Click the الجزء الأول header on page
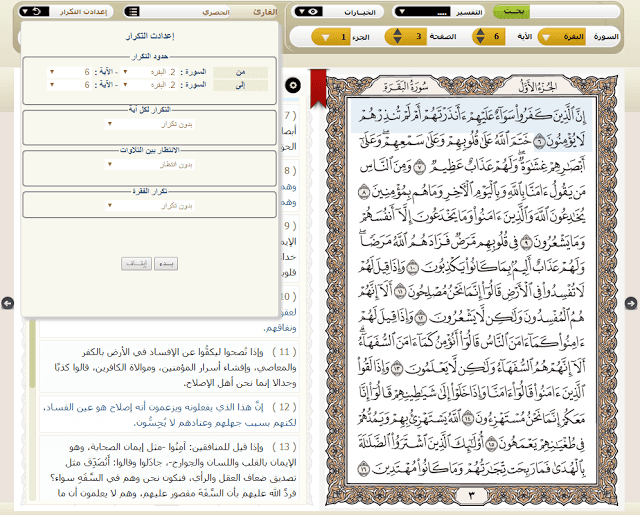 (x=537, y=87)
